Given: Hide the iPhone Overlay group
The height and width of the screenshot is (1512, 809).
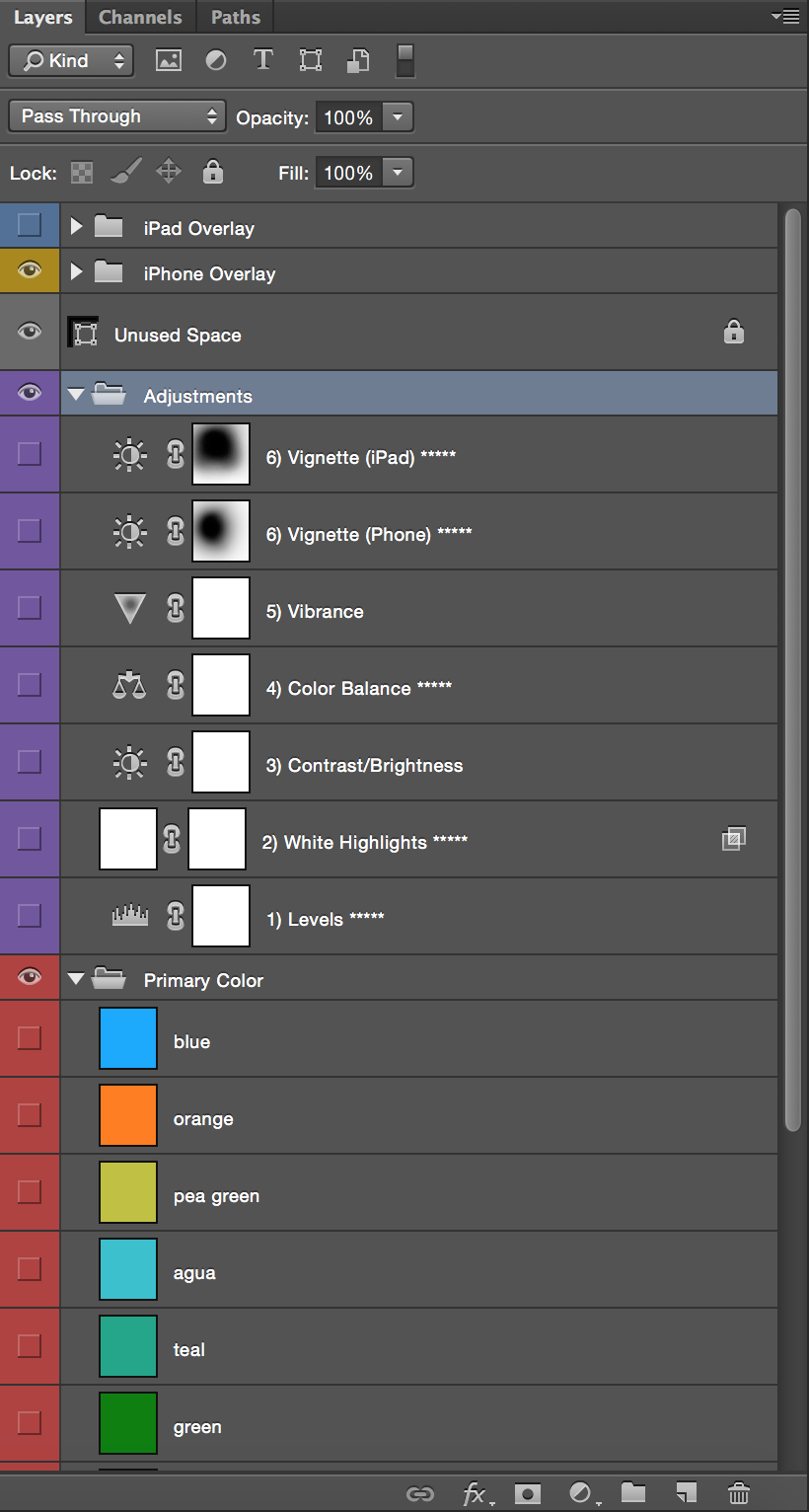Looking at the screenshot, I should click(30, 270).
